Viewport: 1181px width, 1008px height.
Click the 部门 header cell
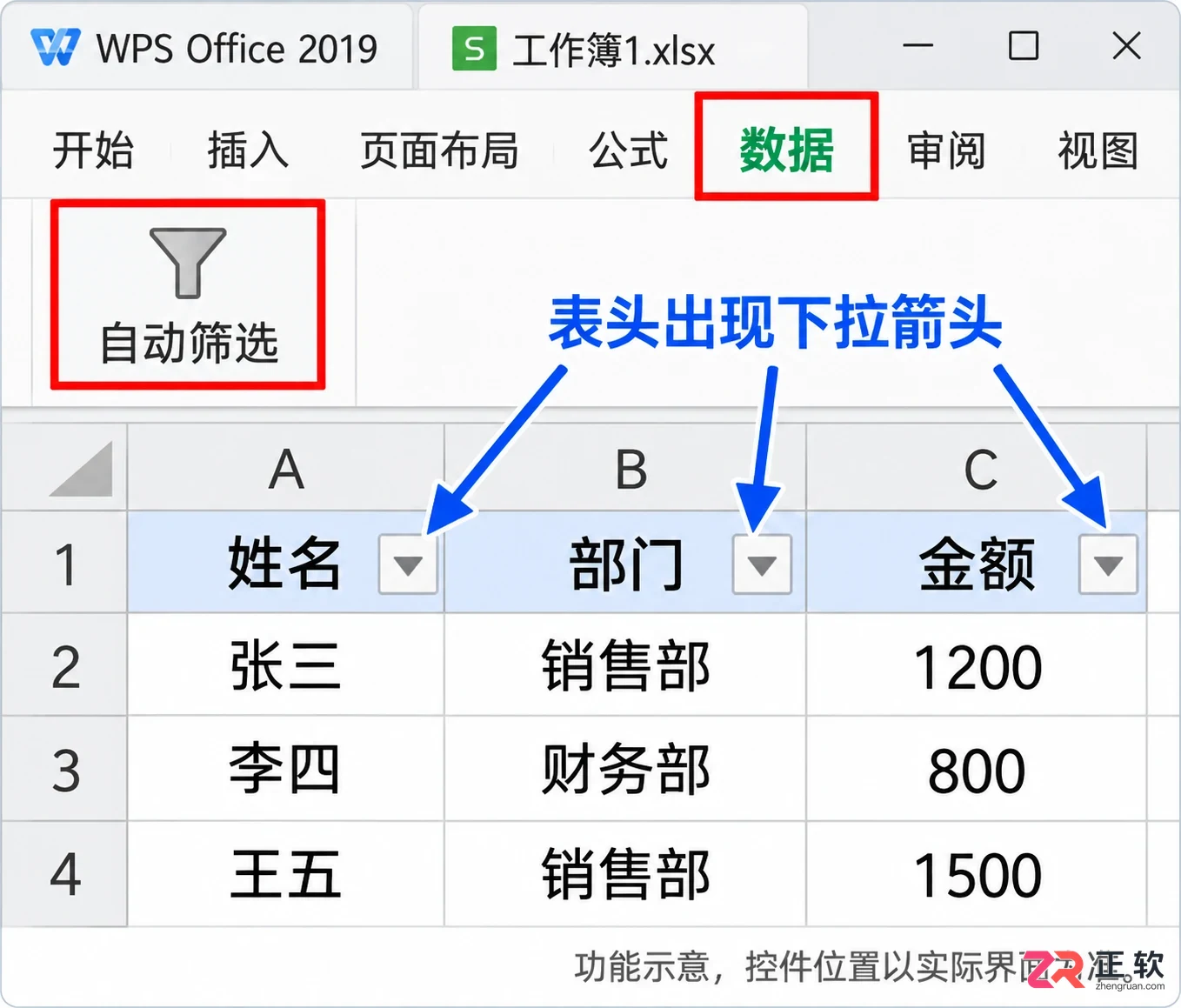pyautogui.click(x=625, y=563)
